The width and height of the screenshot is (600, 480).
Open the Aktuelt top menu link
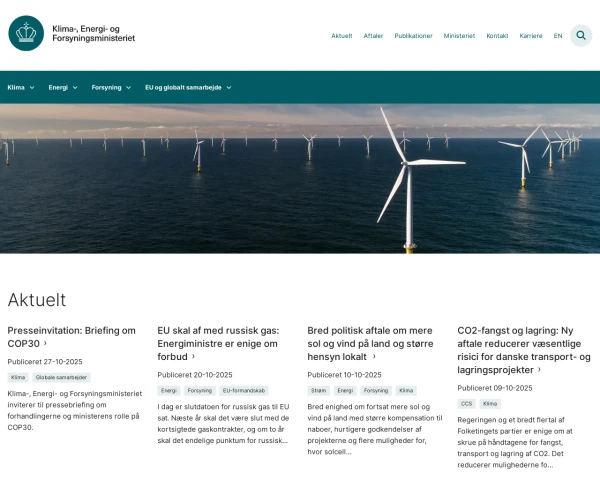[x=342, y=36]
